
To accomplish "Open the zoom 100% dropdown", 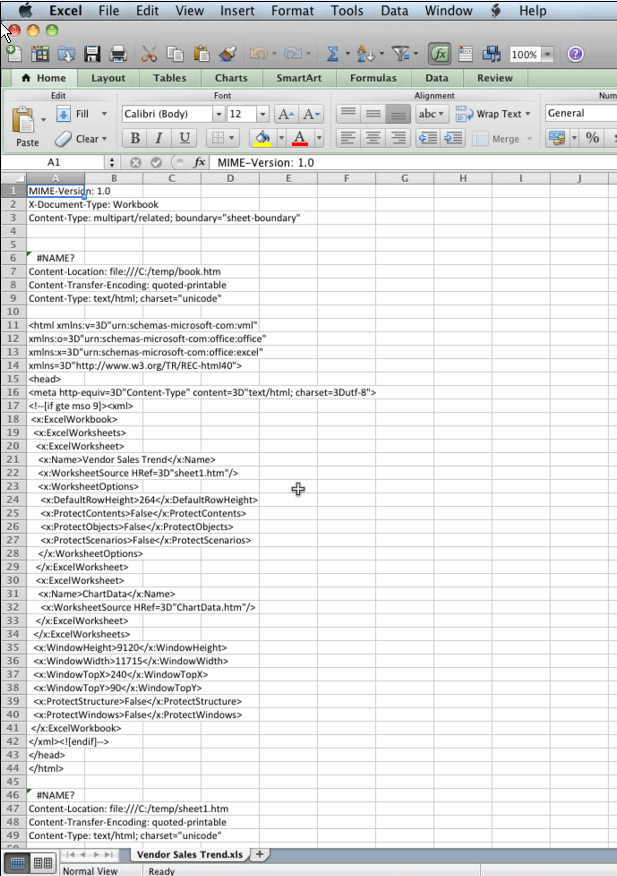I will pyautogui.click(x=548, y=54).
